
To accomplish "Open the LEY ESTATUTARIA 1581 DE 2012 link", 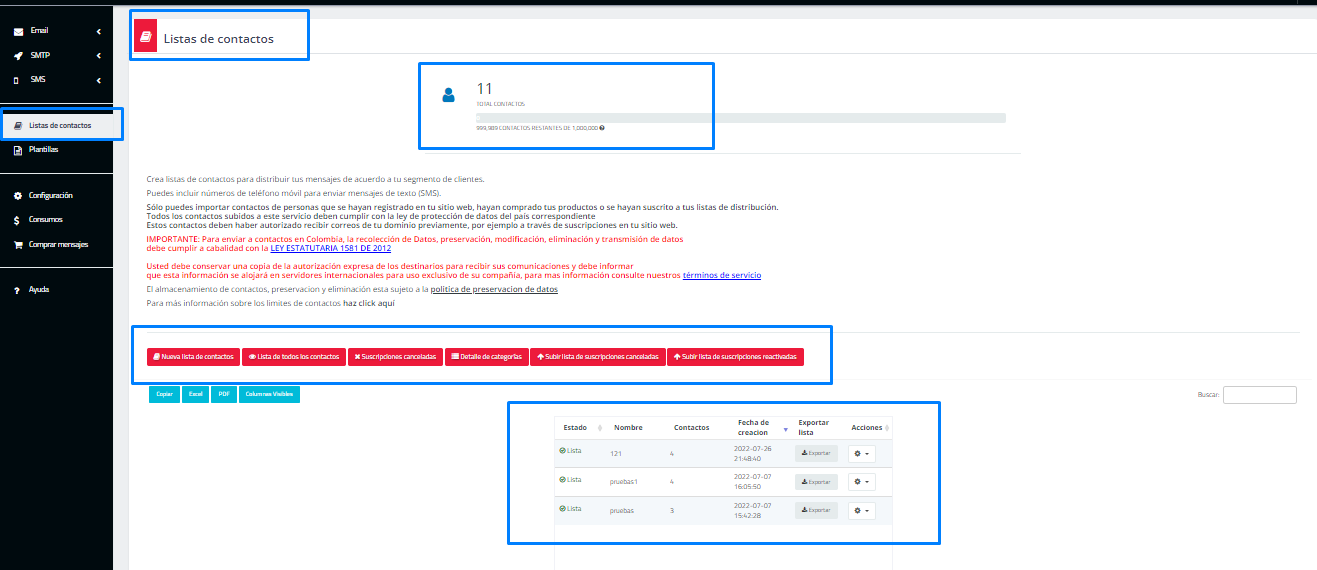I will pyautogui.click(x=330, y=248).
